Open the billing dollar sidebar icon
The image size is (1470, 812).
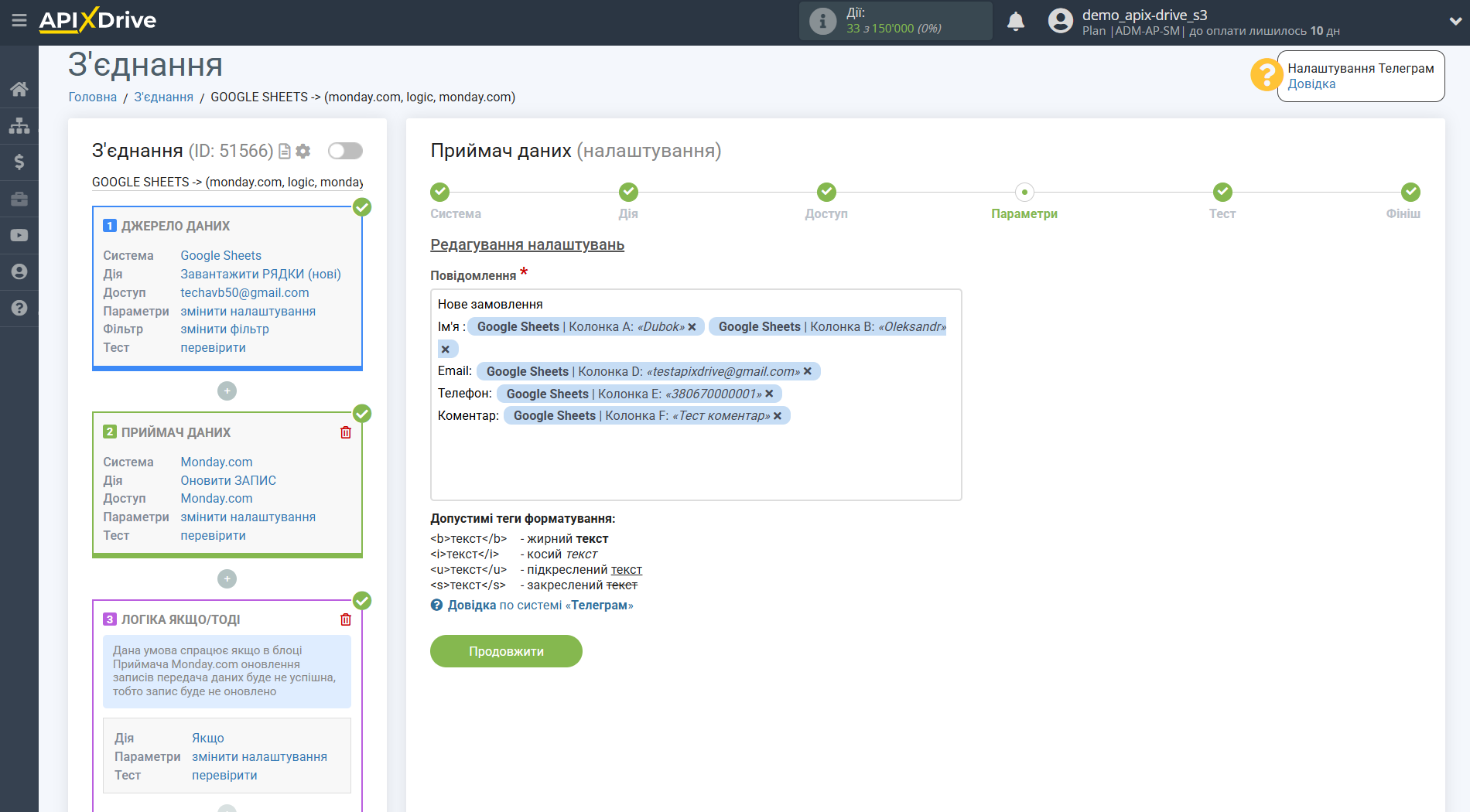coord(19,162)
